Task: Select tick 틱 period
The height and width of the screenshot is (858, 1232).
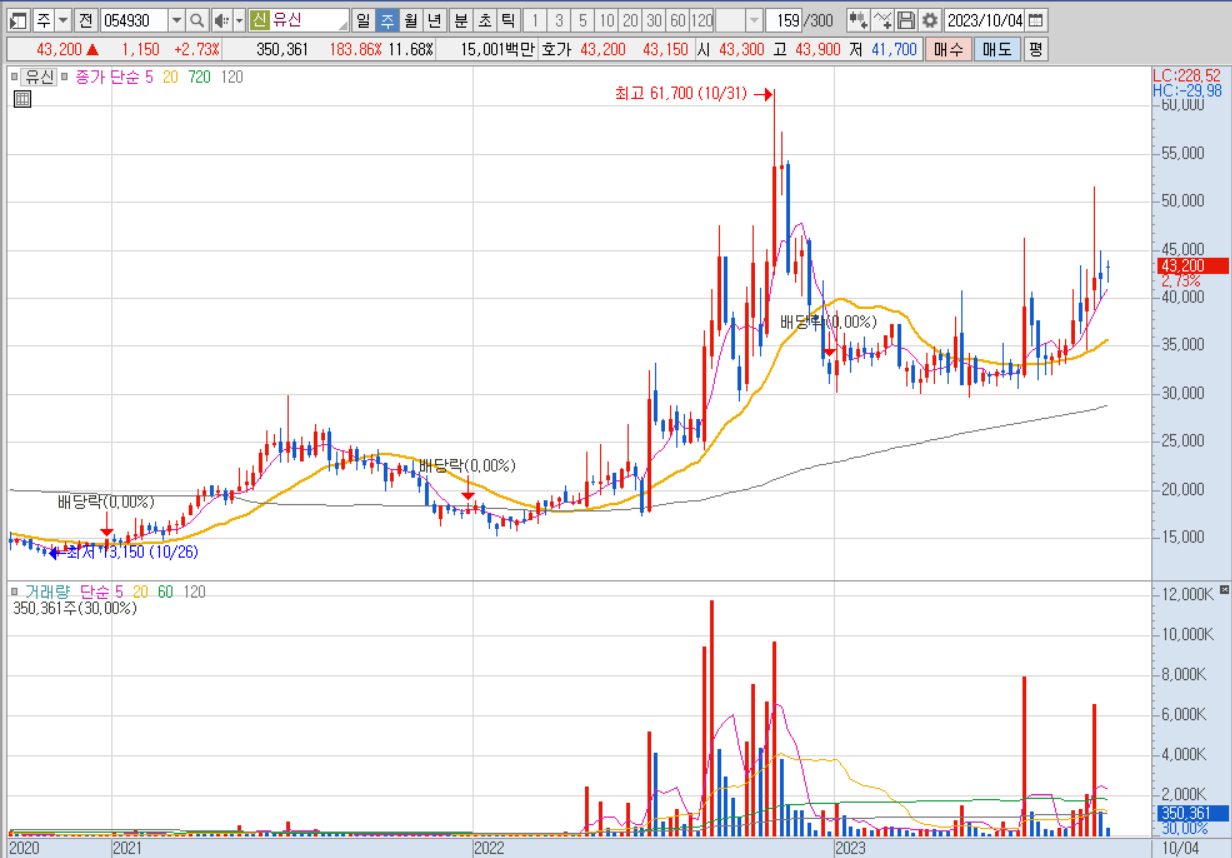Action: click(509, 20)
